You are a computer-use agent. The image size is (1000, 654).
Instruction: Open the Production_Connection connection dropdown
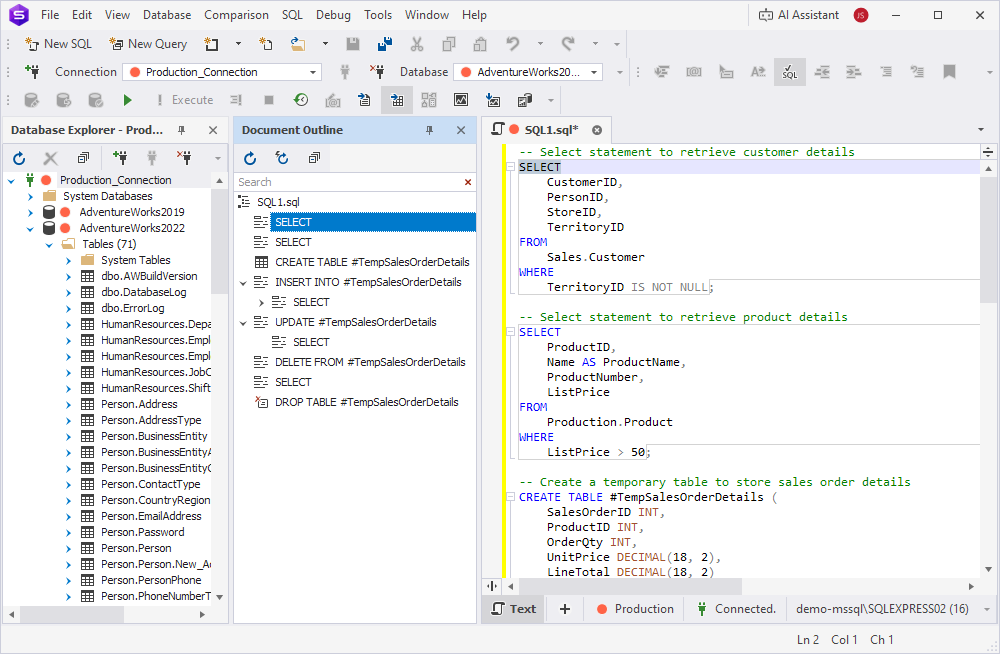click(314, 71)
